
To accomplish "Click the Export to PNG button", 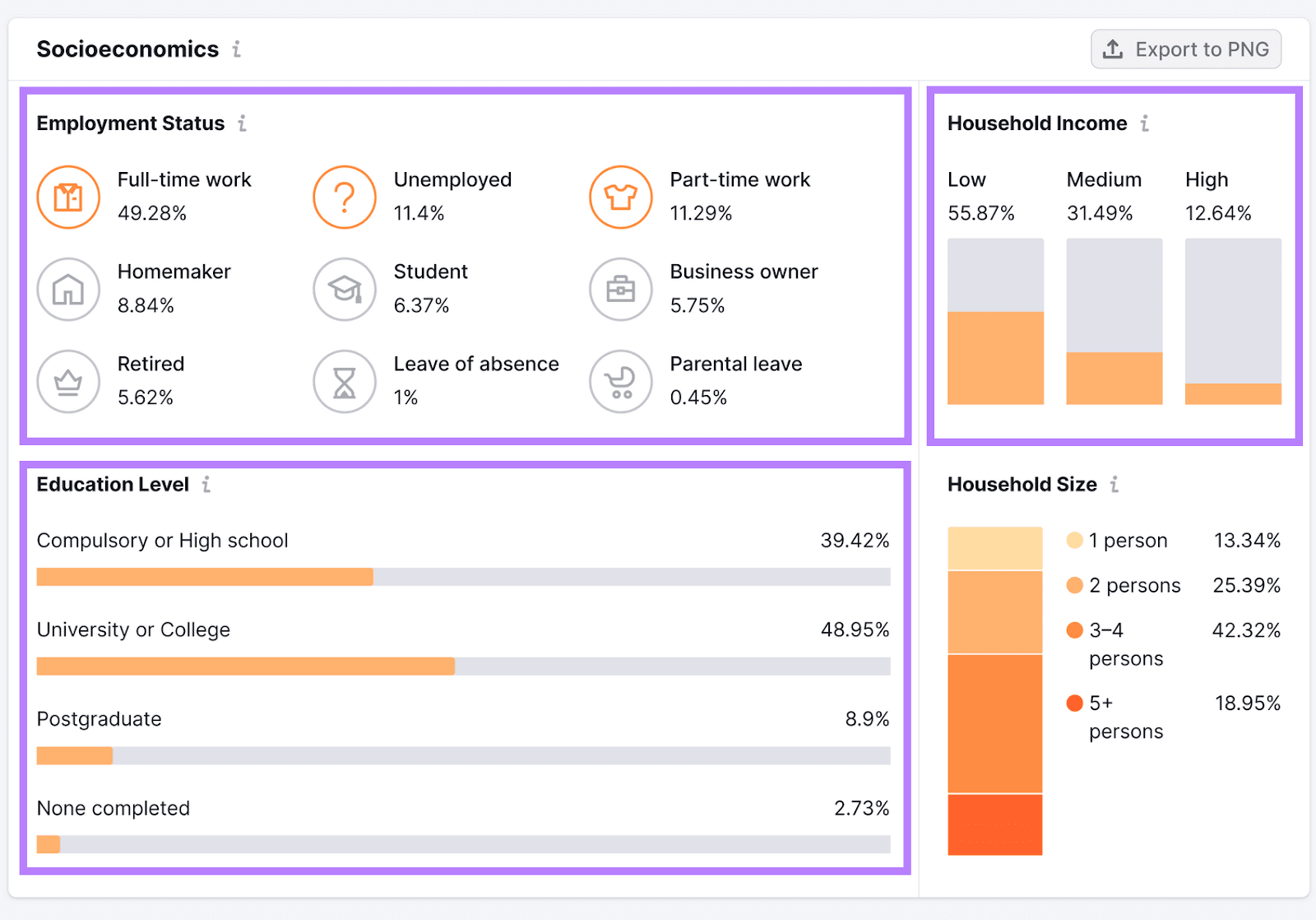I will [1185, 49].
